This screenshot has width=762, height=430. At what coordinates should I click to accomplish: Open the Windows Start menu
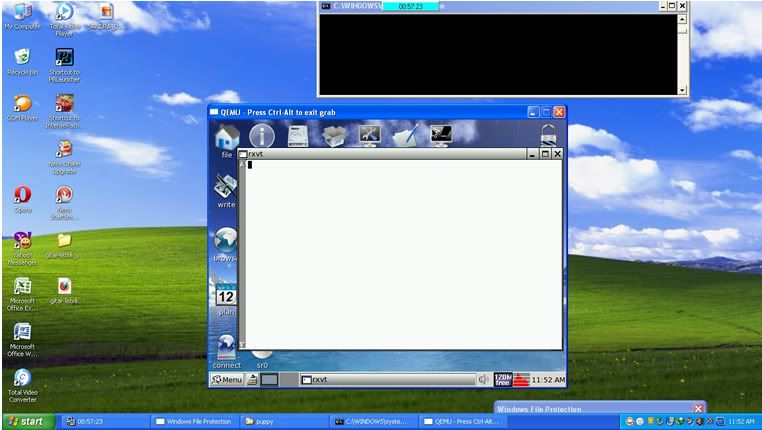click(x=28, y=421)
